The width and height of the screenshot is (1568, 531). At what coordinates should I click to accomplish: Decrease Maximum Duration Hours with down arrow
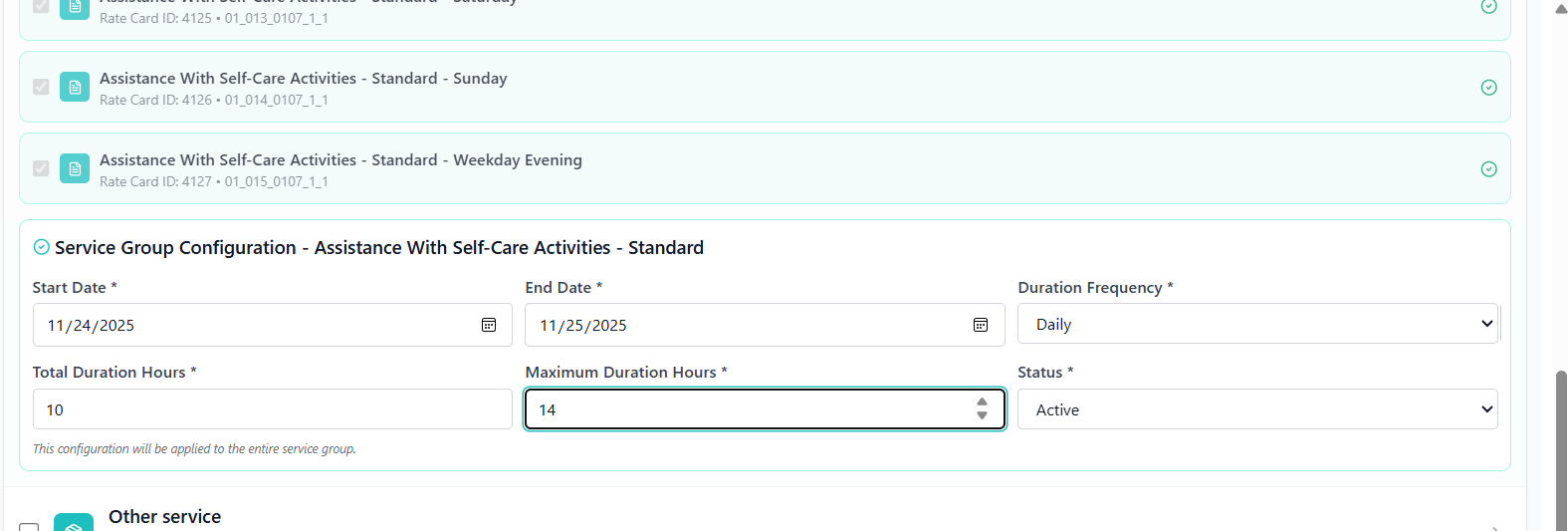[983, 415]
